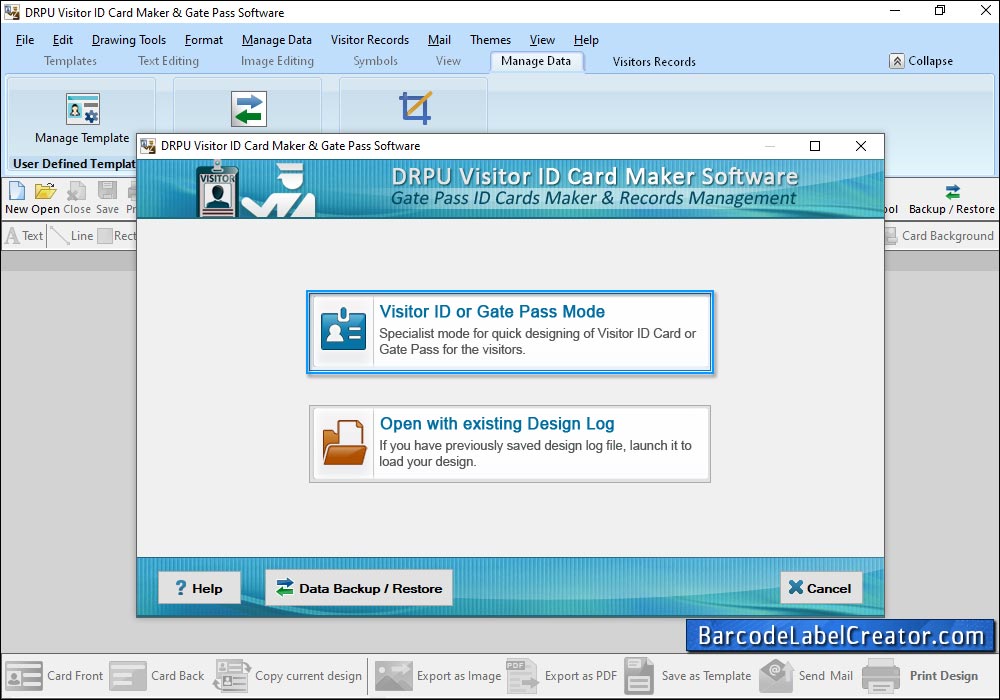1000x700 pixels.
Task: Click the crop tool ribbon icon
Action: click(x=415, y=107)
